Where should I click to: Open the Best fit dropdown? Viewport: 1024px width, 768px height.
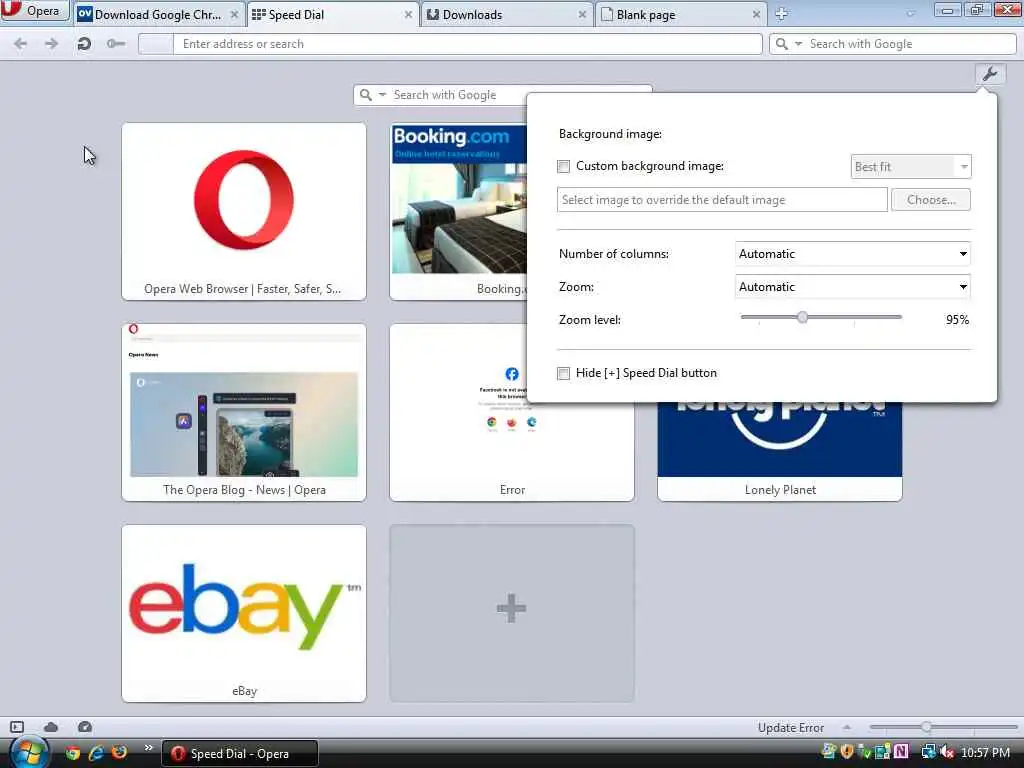[x=911, y=167]
